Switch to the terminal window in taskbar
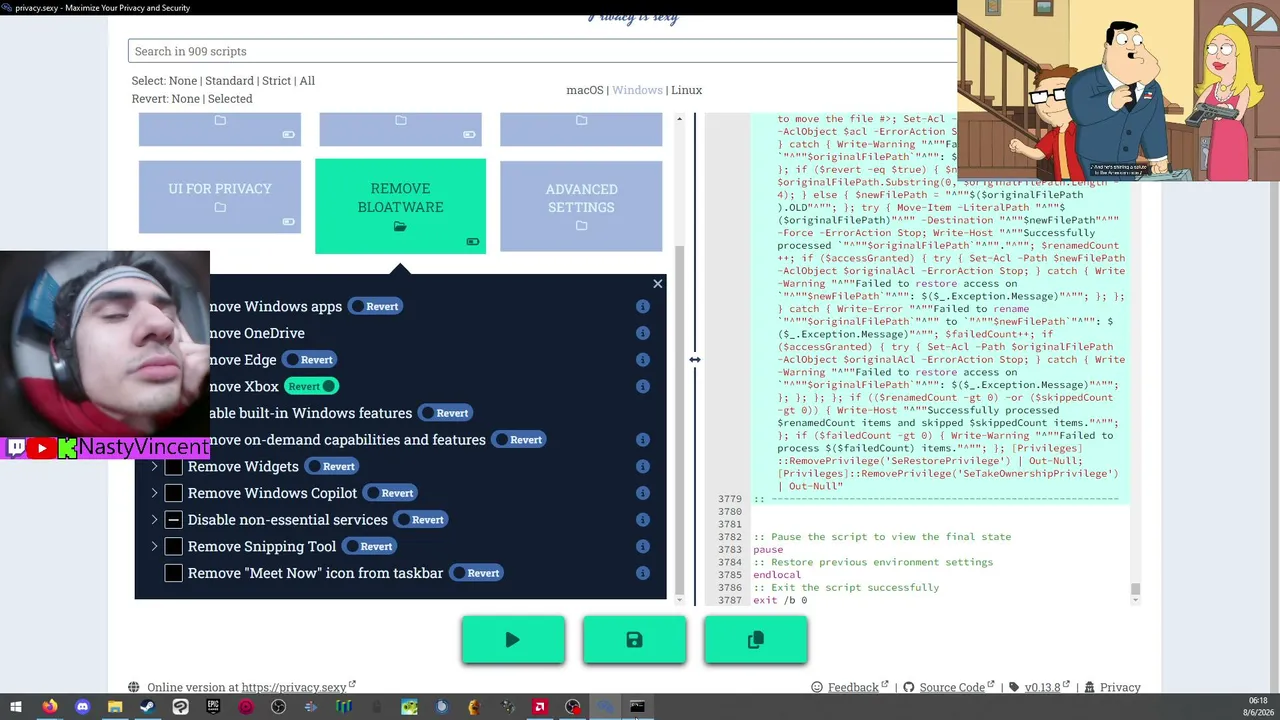The image size is (1280, 720). point(637,707)
